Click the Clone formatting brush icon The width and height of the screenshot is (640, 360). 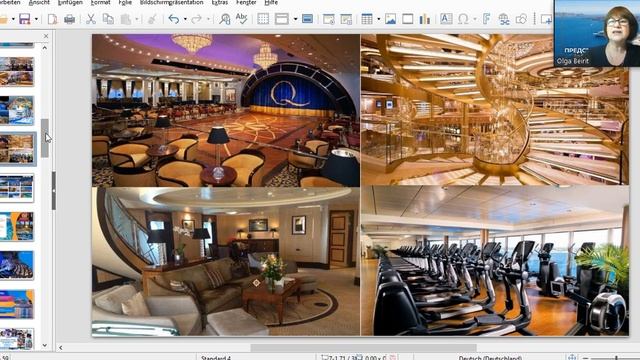(152, 19)
